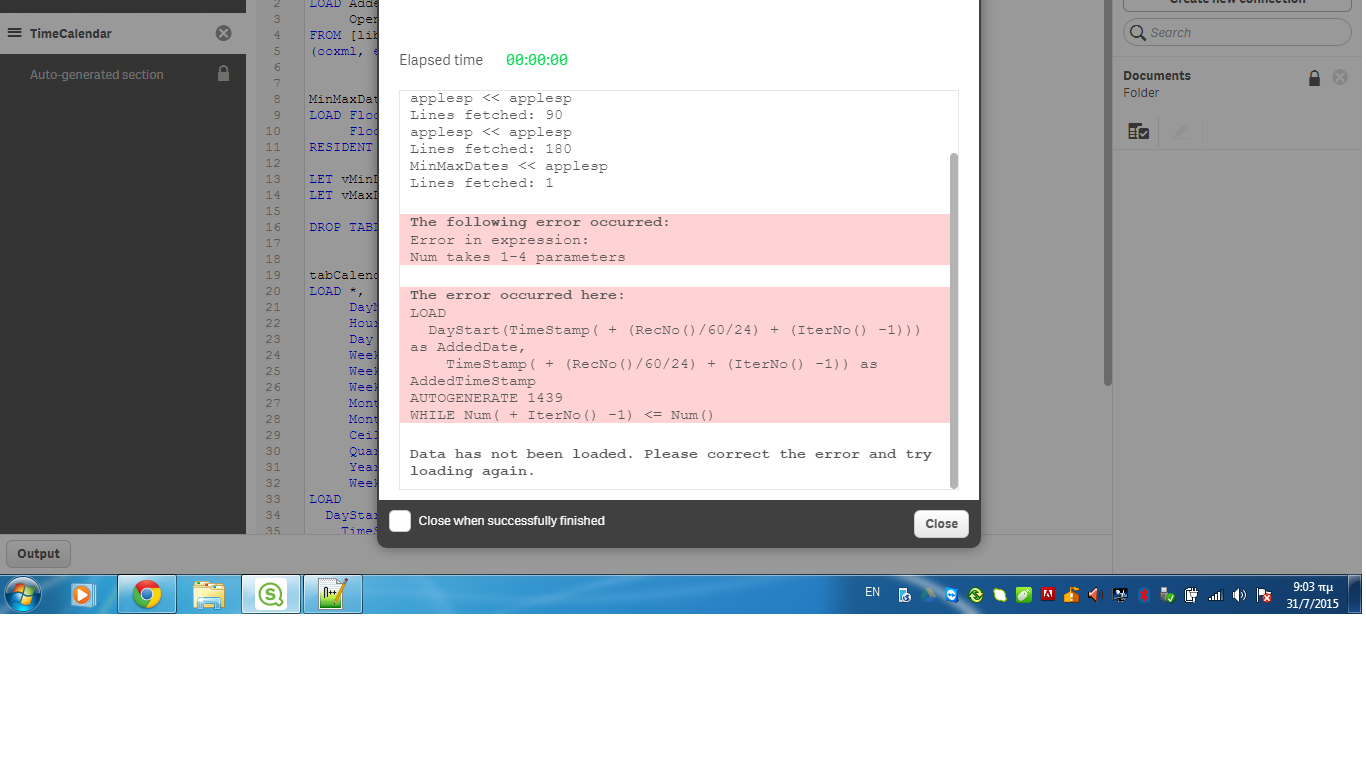Image resolution: width=1366 pixels, height=768 pixels.
Task: Click the Bluetooth tray icon
Action: click(1144, 594)
